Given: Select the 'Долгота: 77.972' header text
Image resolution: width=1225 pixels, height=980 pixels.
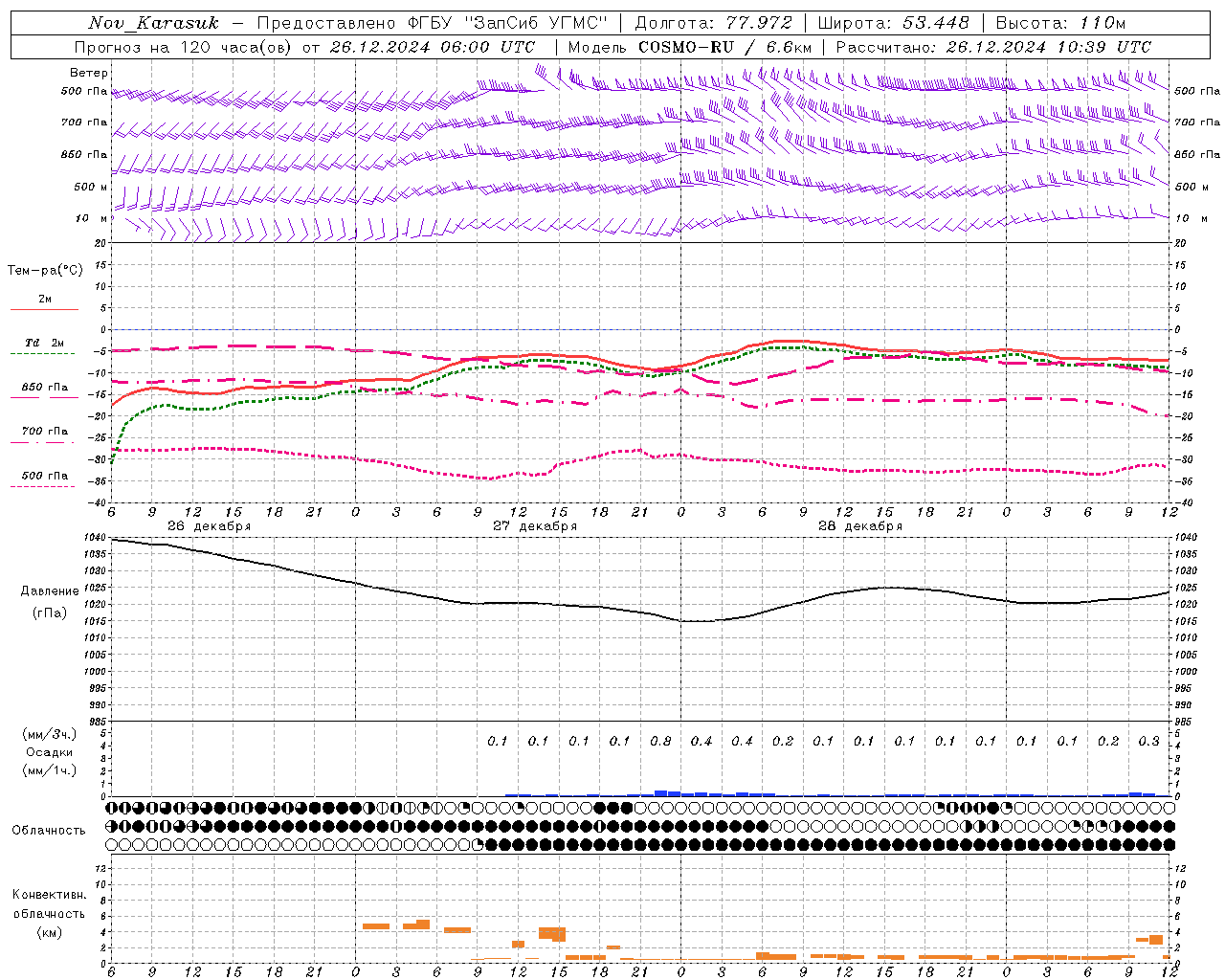Looking at the screenshot, I should (x=714, y=23).
